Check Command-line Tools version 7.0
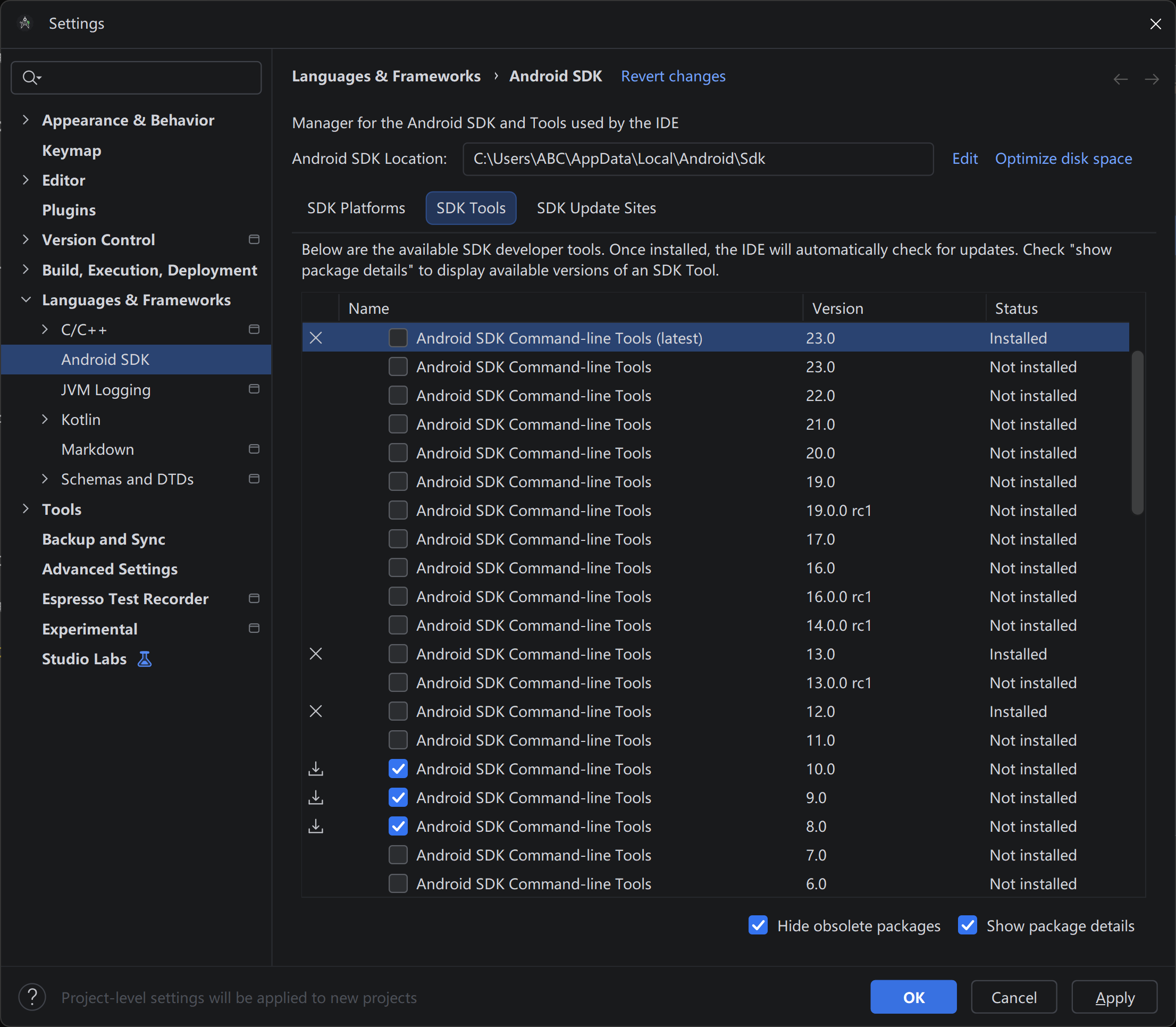Viewport: 1176px width, 1027px height. pos(398,855)
